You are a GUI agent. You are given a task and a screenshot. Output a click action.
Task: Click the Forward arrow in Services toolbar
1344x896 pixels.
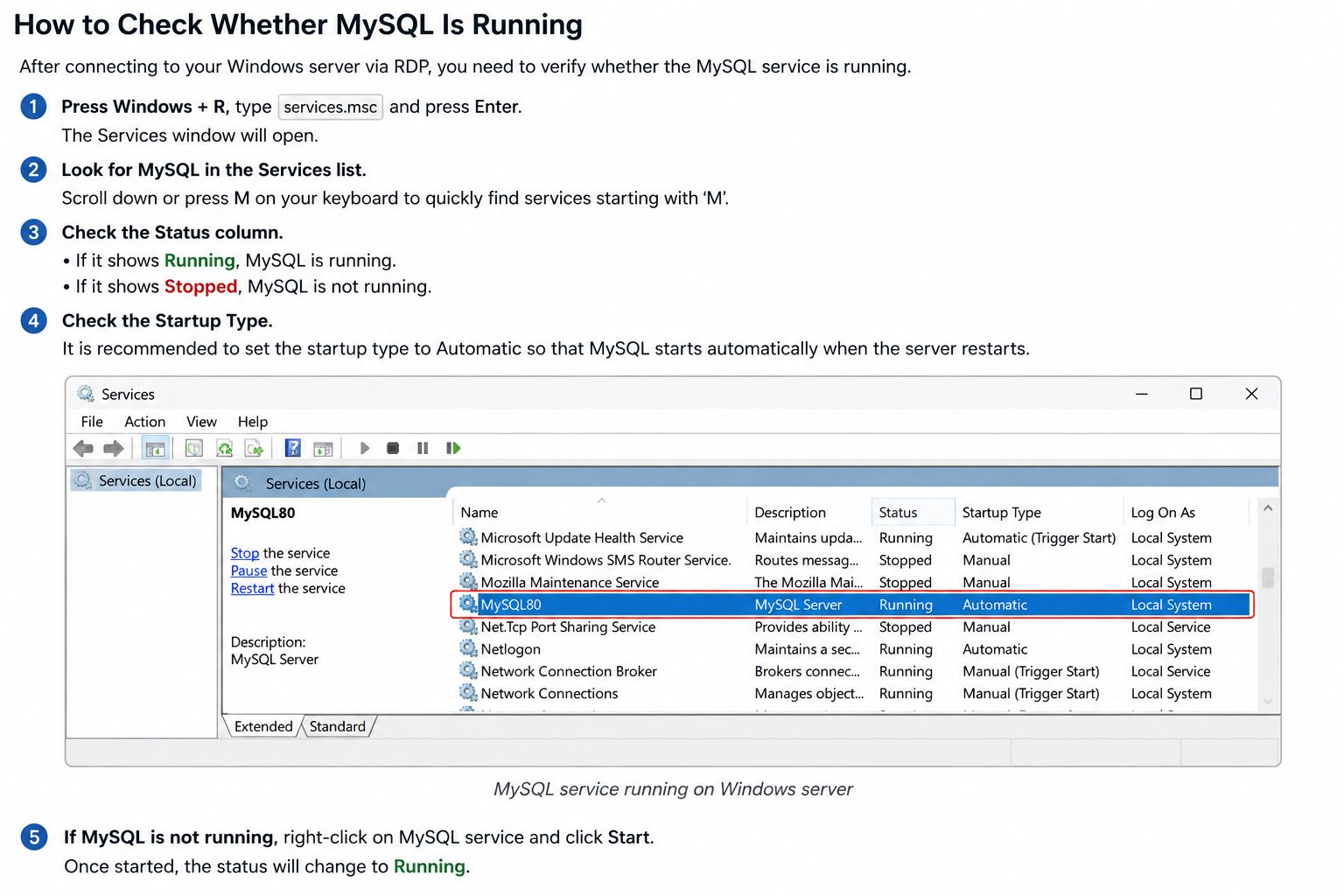tap(114, 449)
